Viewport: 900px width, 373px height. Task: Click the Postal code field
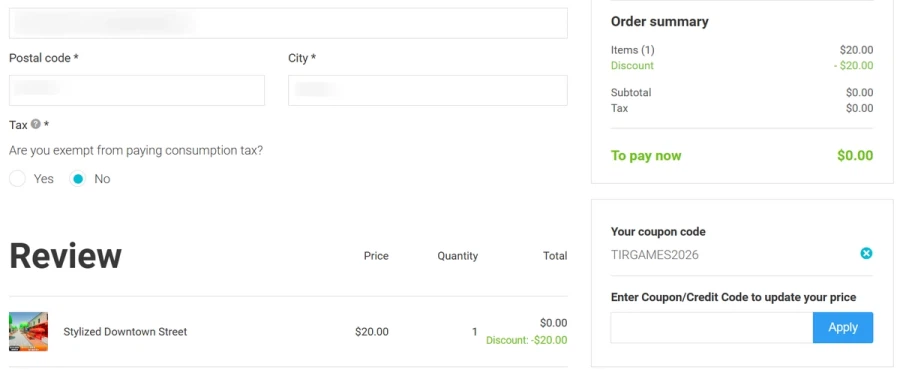click(137, 90)
